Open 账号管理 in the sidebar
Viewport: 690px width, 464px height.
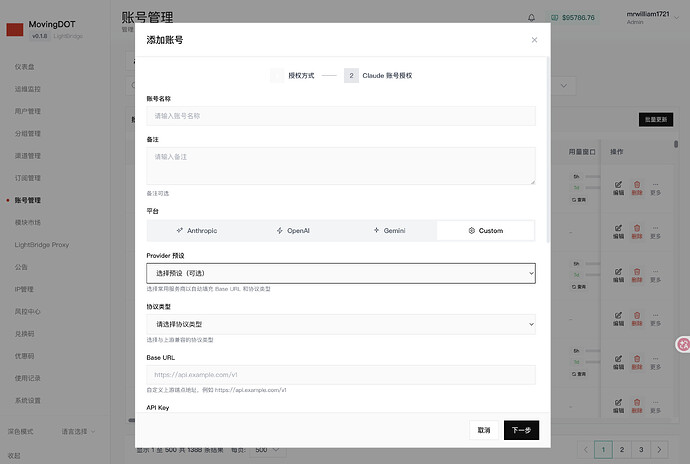coord(28,200)
